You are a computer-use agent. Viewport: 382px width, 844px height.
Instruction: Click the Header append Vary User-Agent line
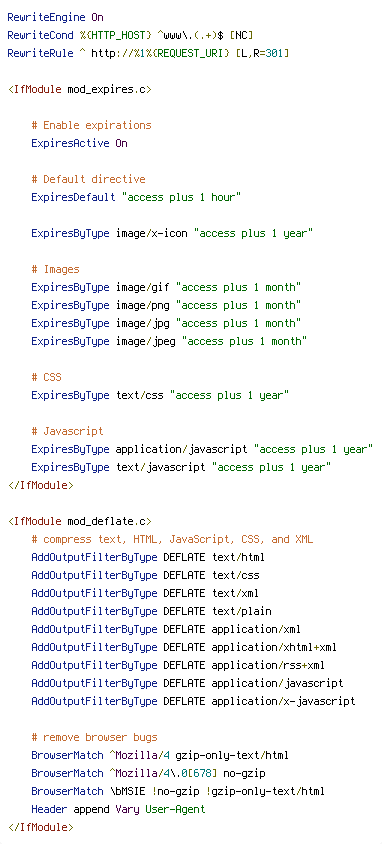118,809
